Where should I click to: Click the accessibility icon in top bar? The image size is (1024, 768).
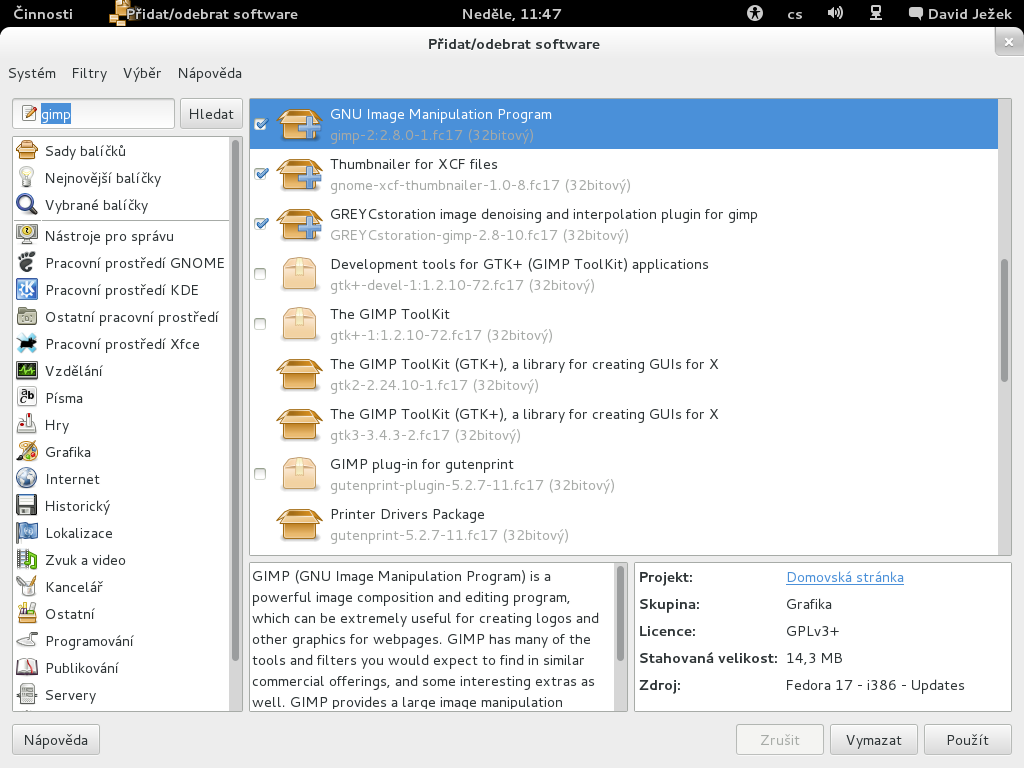click(755, 13)
